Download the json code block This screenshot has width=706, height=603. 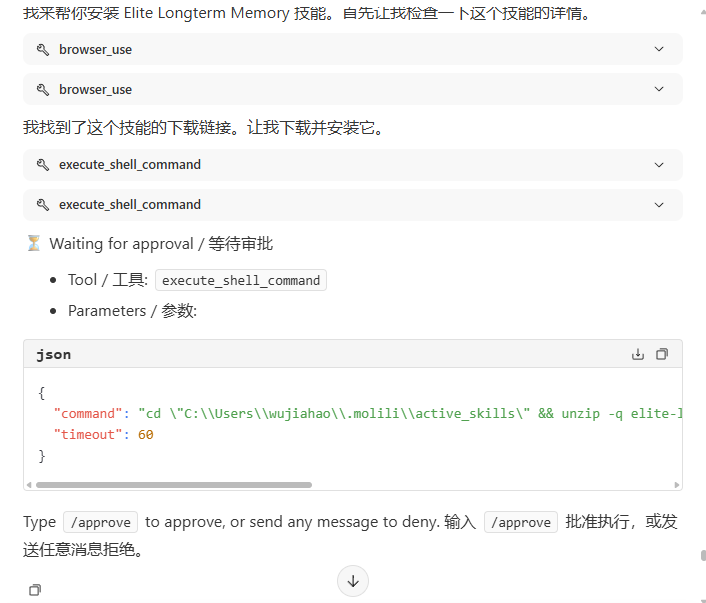[638, 354]
